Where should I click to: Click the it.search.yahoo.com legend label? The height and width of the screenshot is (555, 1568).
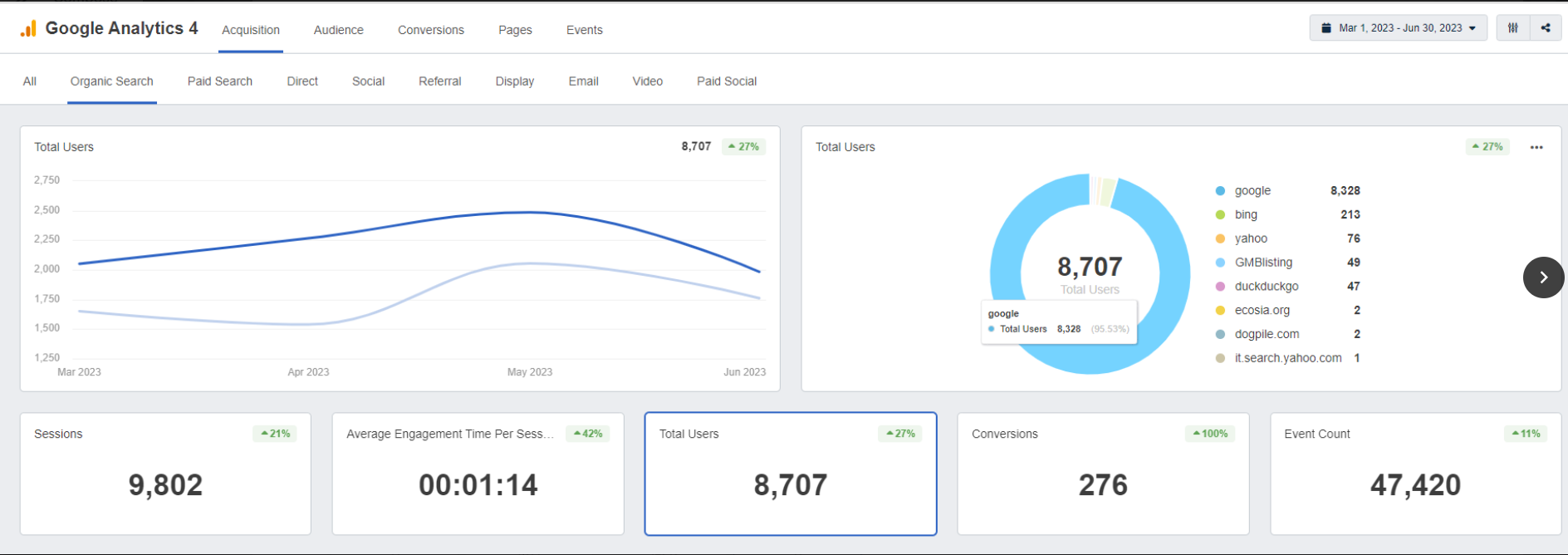pyautogui.click(x=1288, y=358)
